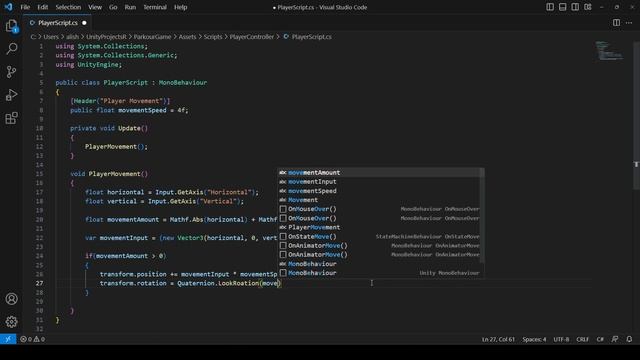640x360 pixels.
Task: Open Run and Debug view
Action: point(11,95)
